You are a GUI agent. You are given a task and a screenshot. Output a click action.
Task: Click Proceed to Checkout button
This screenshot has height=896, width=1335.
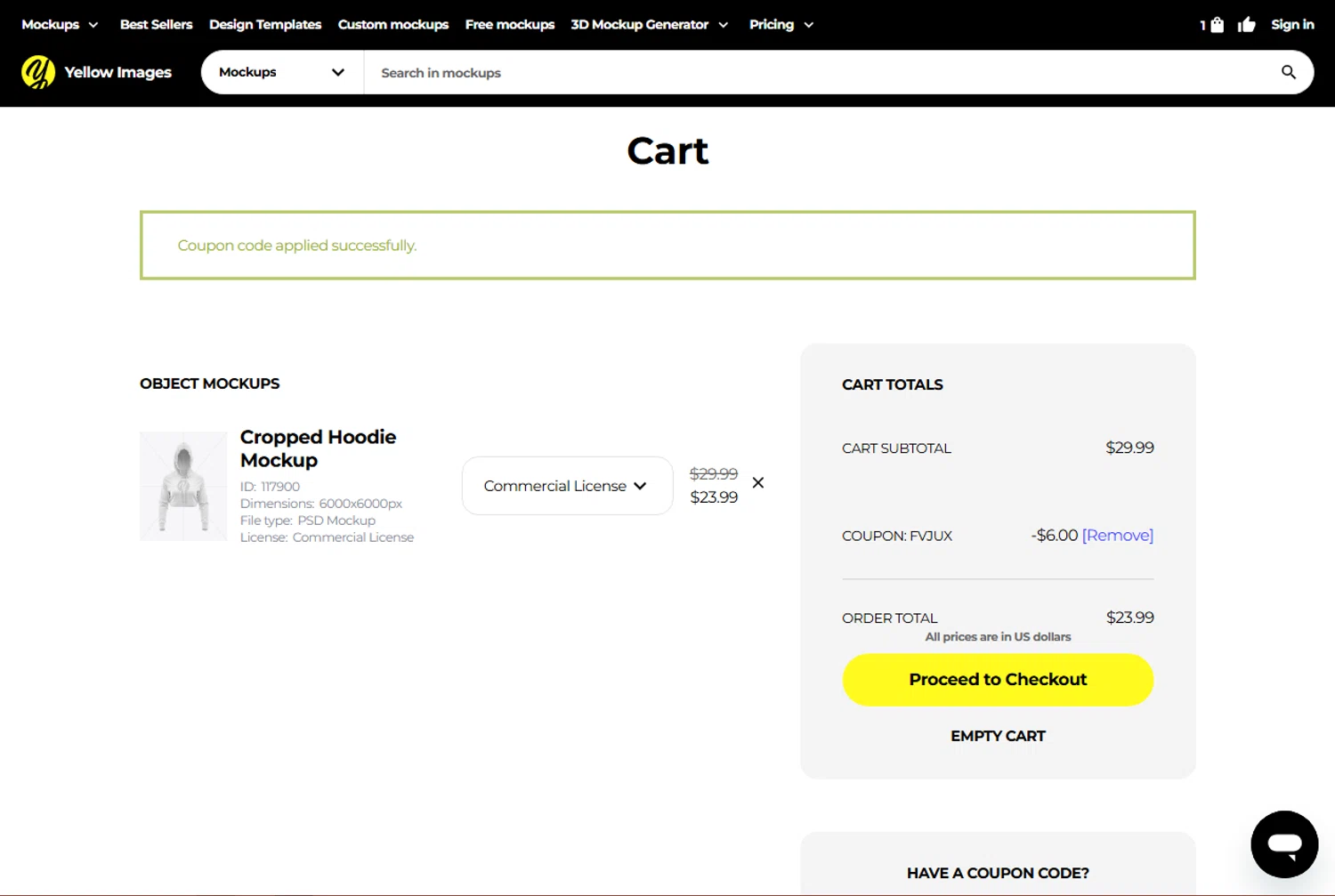point(998,680)
